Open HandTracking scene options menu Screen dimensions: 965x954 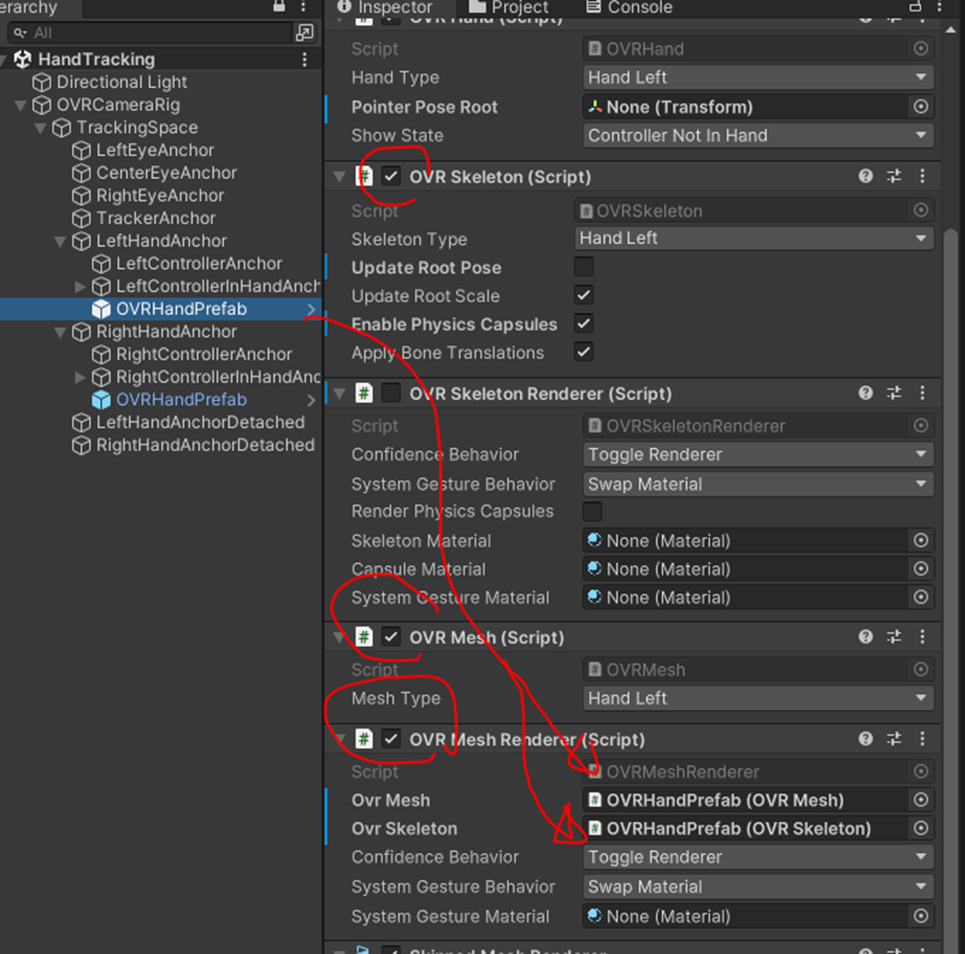pyautogui.click(x=304, y=60)
